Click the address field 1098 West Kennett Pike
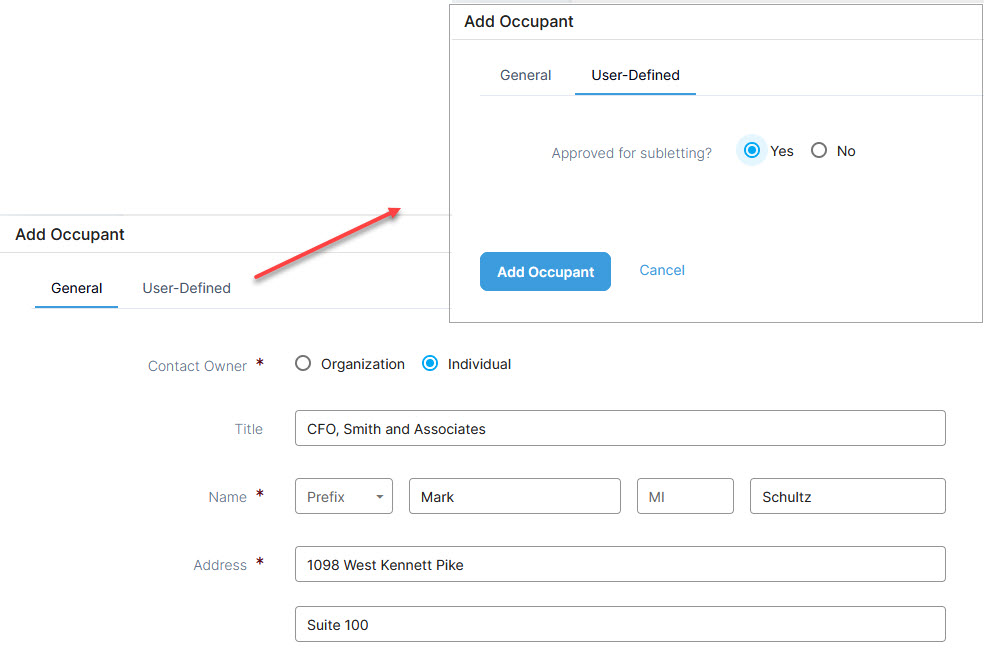 click(x=620, y=564)
